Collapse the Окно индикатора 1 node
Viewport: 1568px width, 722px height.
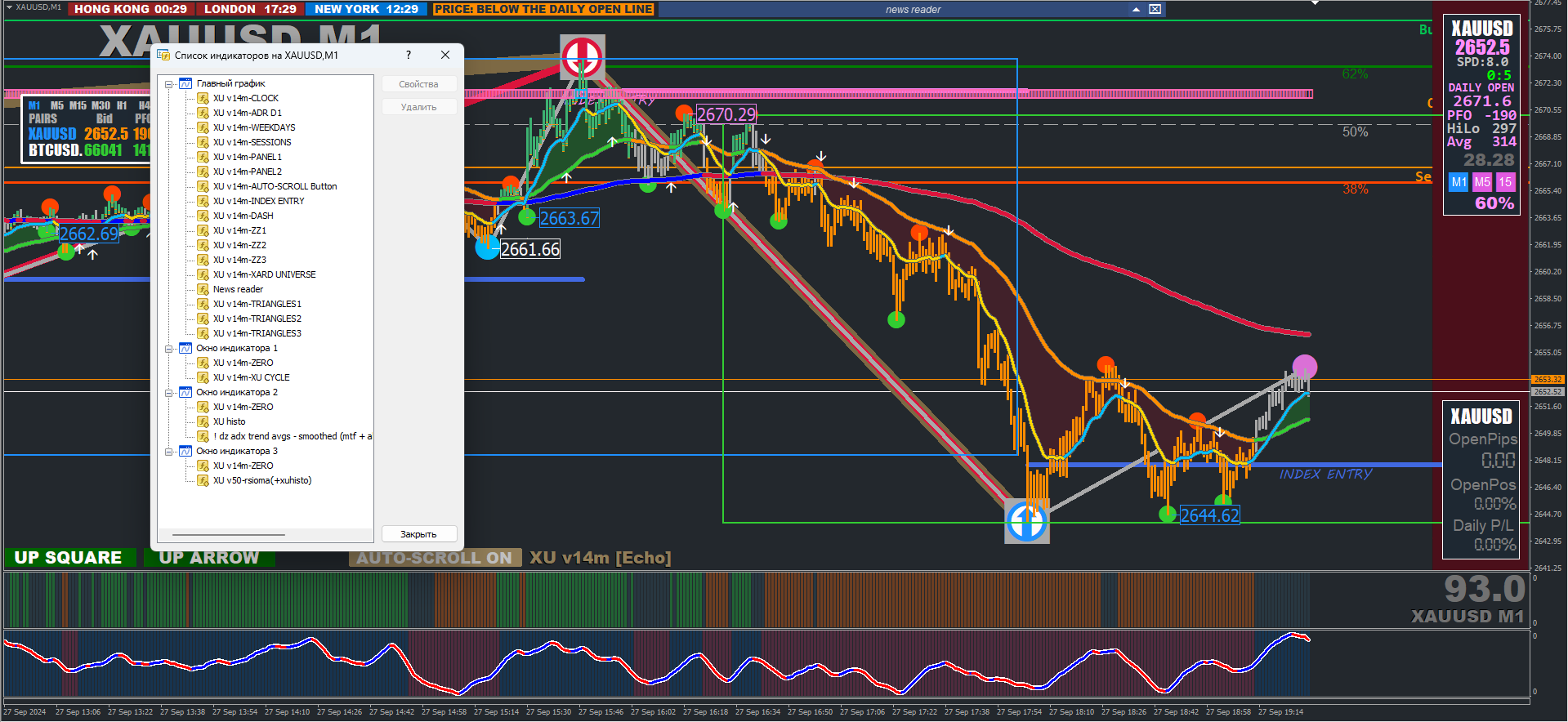click(x=169, y=348)
